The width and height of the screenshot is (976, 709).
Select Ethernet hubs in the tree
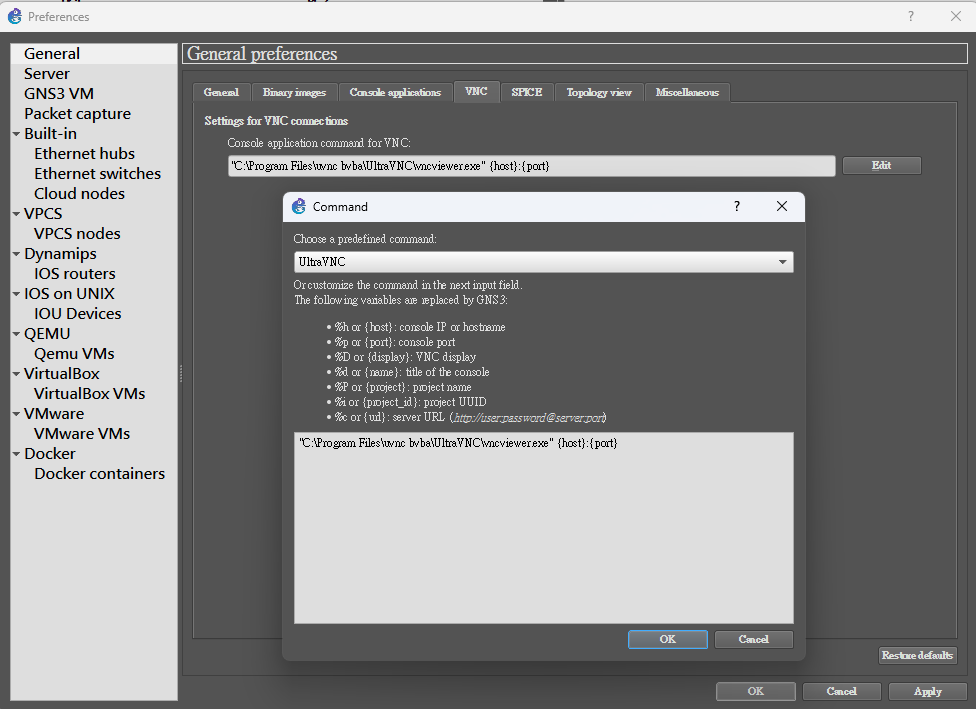pos(84,154)
